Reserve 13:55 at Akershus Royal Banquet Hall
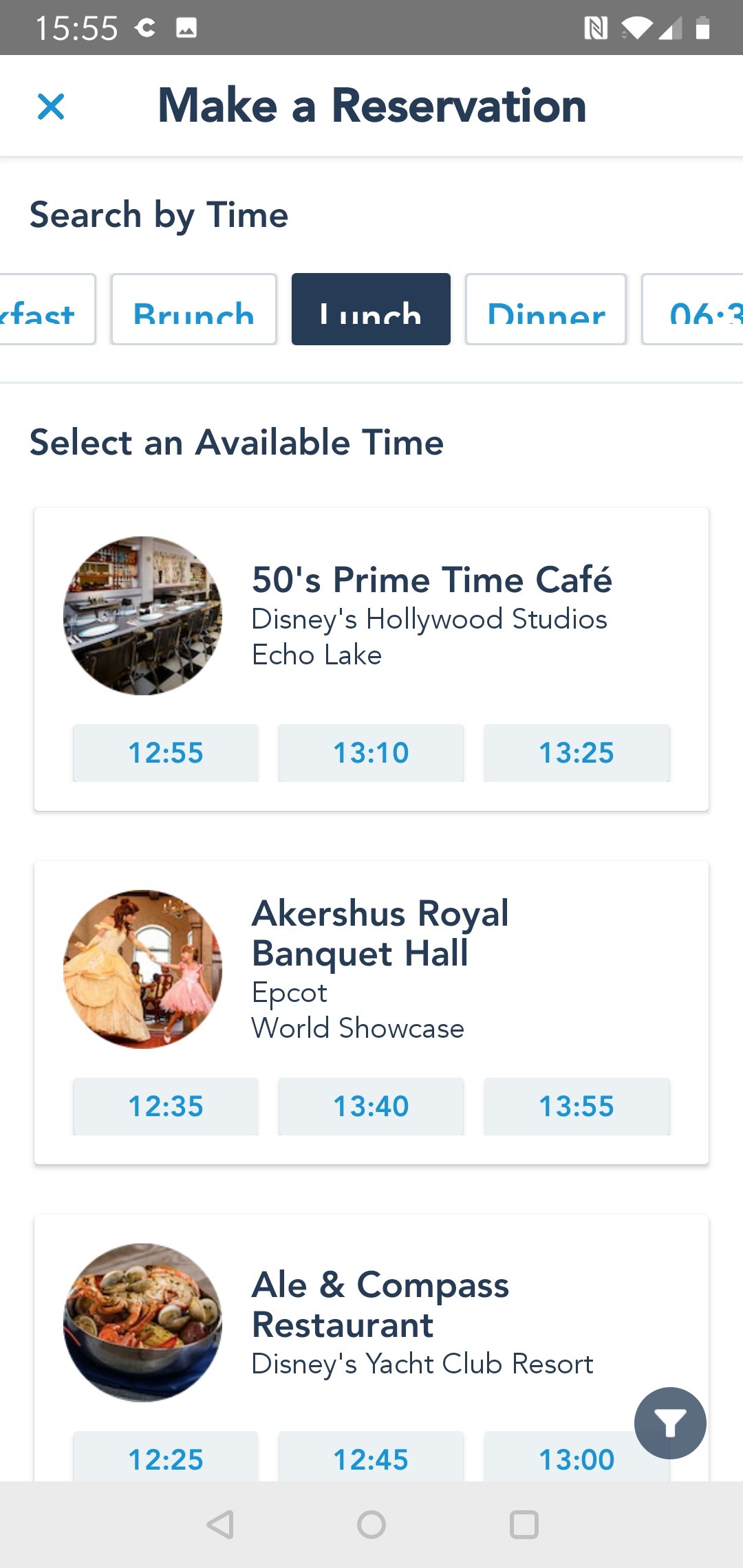The height and width of the screenshot is (1568, 743). click(x=577, y=1107)
